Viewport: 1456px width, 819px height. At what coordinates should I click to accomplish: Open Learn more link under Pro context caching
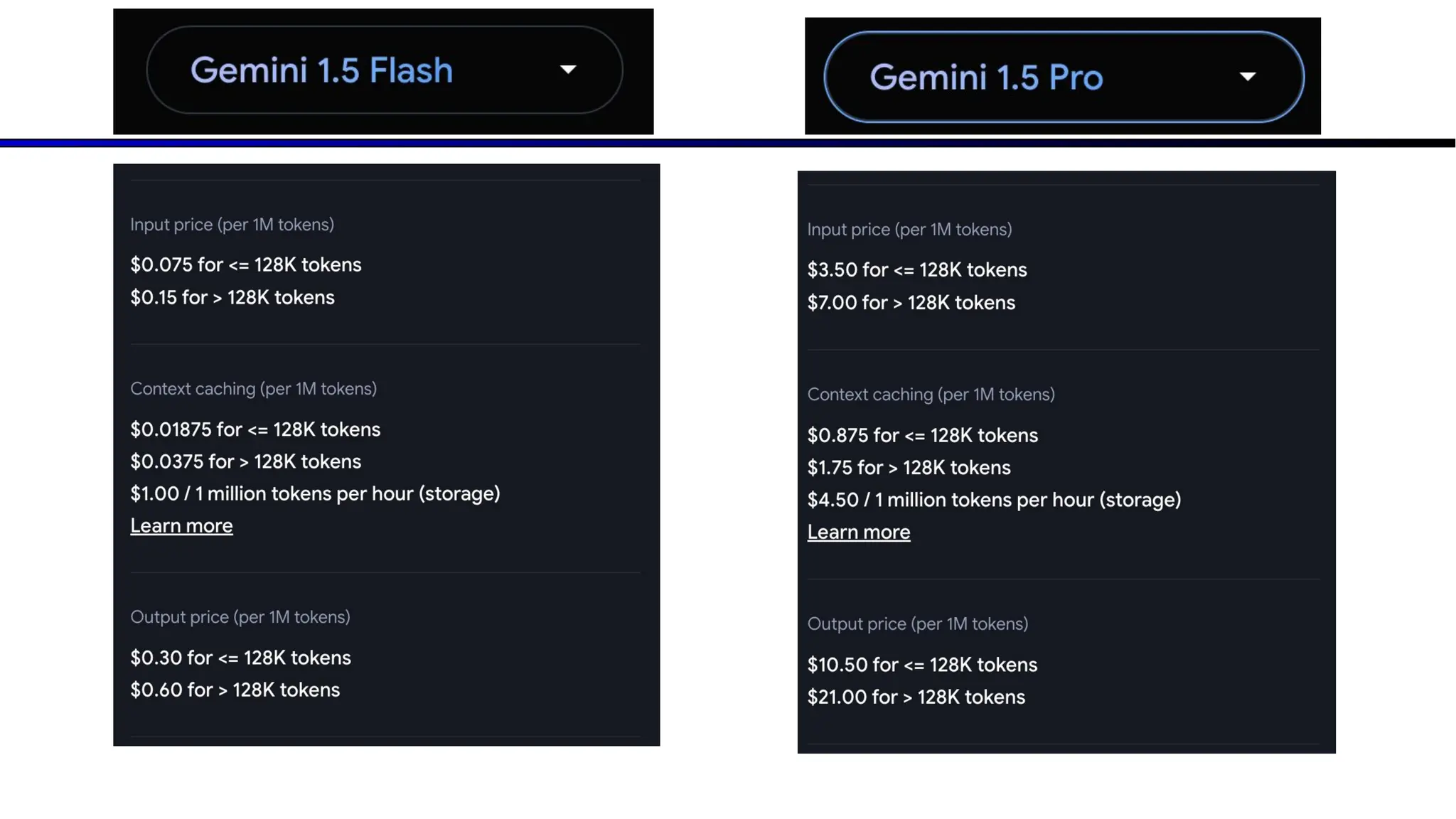[858, 532]
